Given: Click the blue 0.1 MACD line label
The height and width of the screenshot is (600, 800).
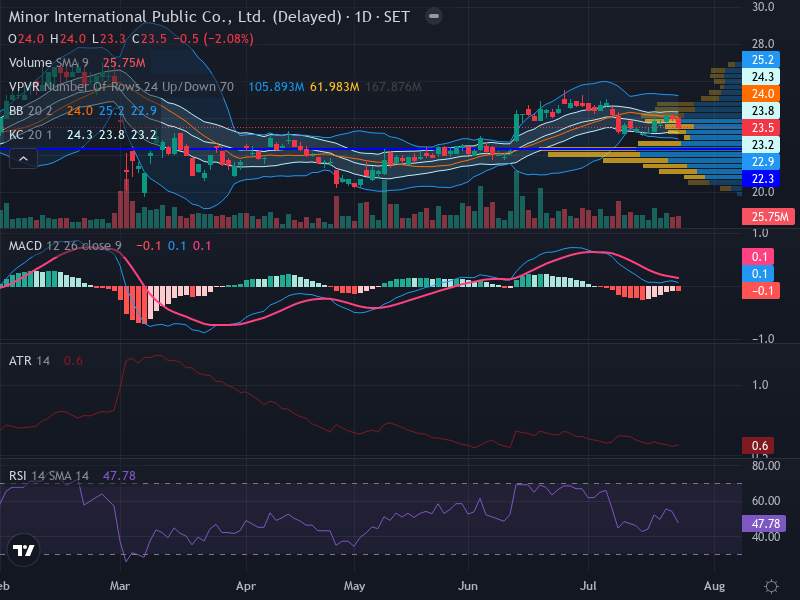Looking at the screenshot, I should click(758, 273).
